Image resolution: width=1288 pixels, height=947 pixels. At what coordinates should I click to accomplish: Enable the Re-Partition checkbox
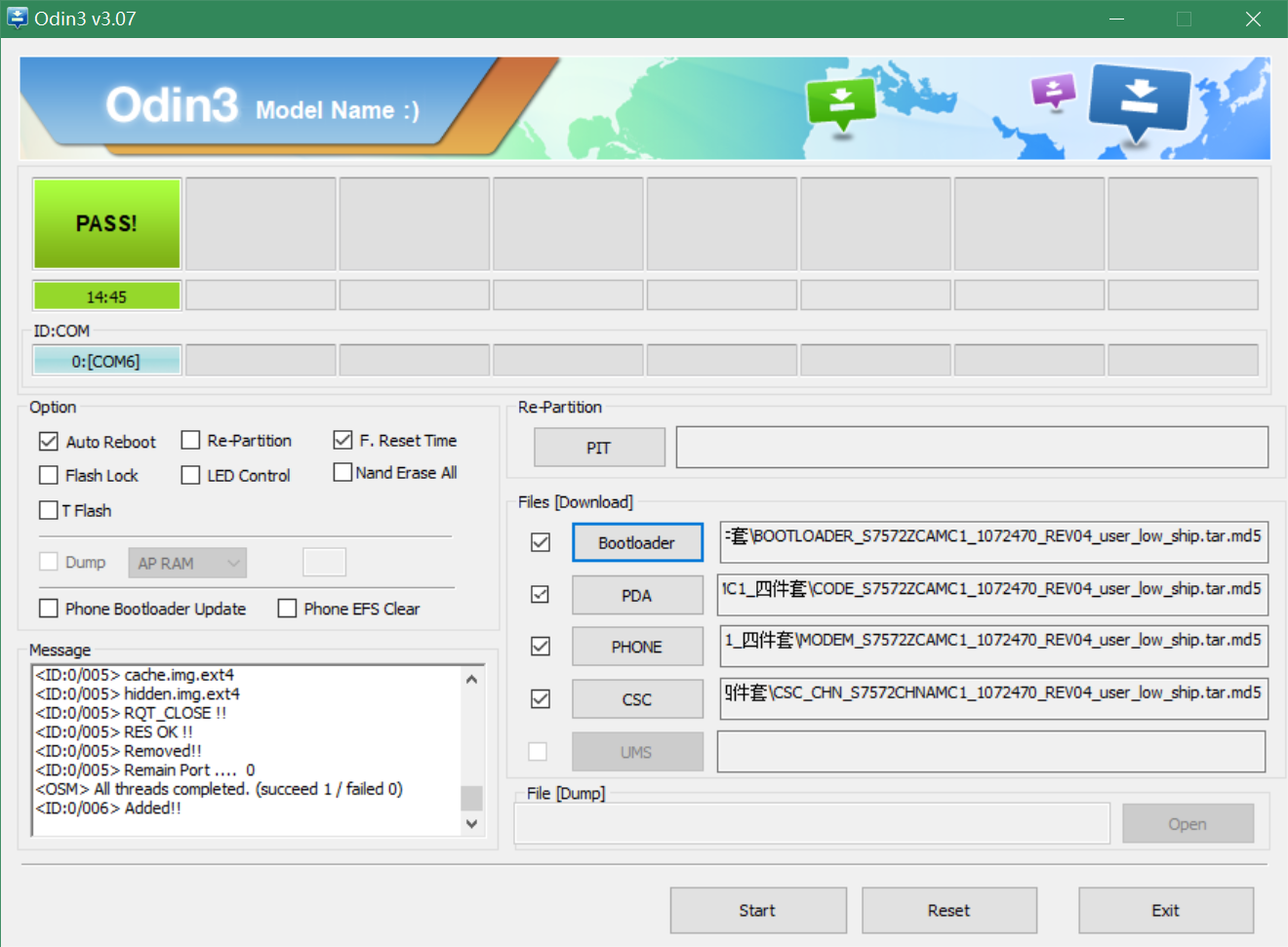pyautogui.click(x=191, y=441)
